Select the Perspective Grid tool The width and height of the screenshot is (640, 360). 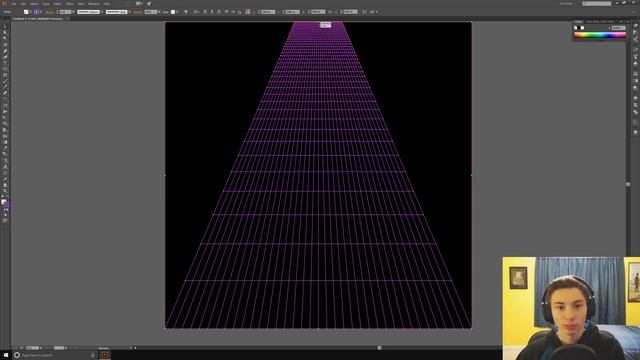pyautogui.click(x=5, y=130)
